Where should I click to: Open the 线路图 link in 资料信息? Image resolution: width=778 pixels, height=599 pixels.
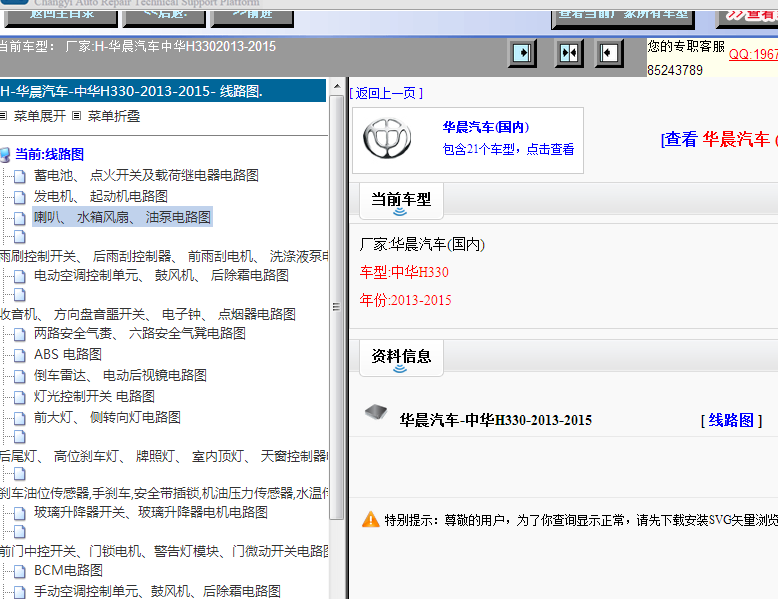point(731,420)
